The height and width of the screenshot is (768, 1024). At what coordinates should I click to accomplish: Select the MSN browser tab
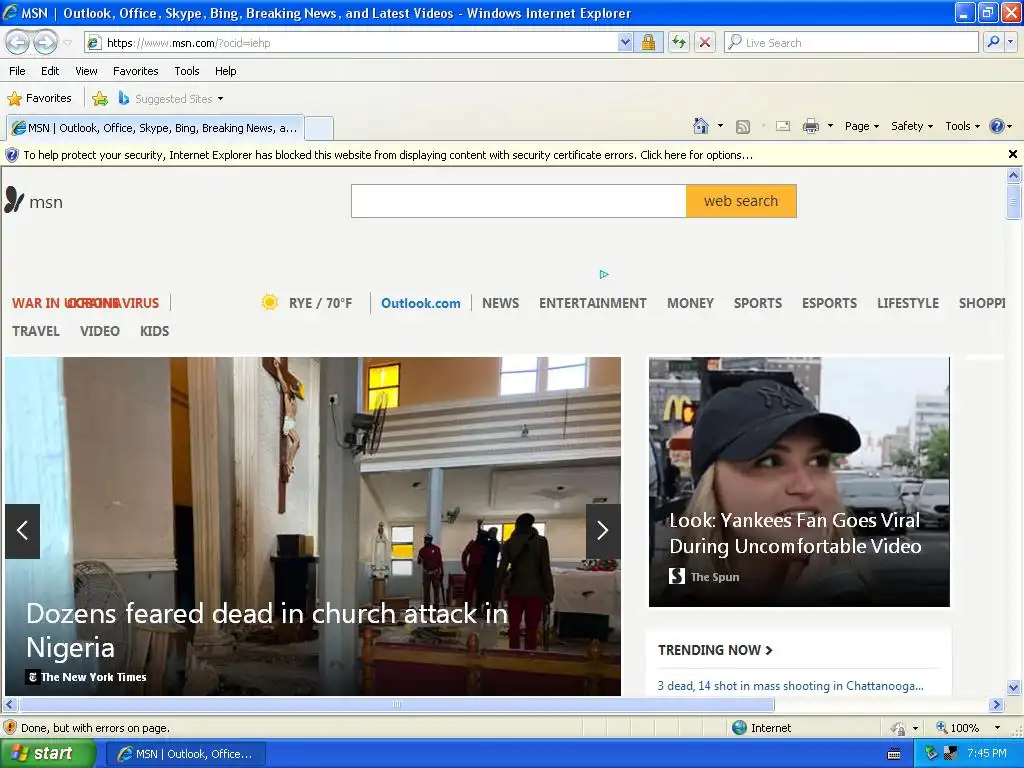tap(155, 128)
